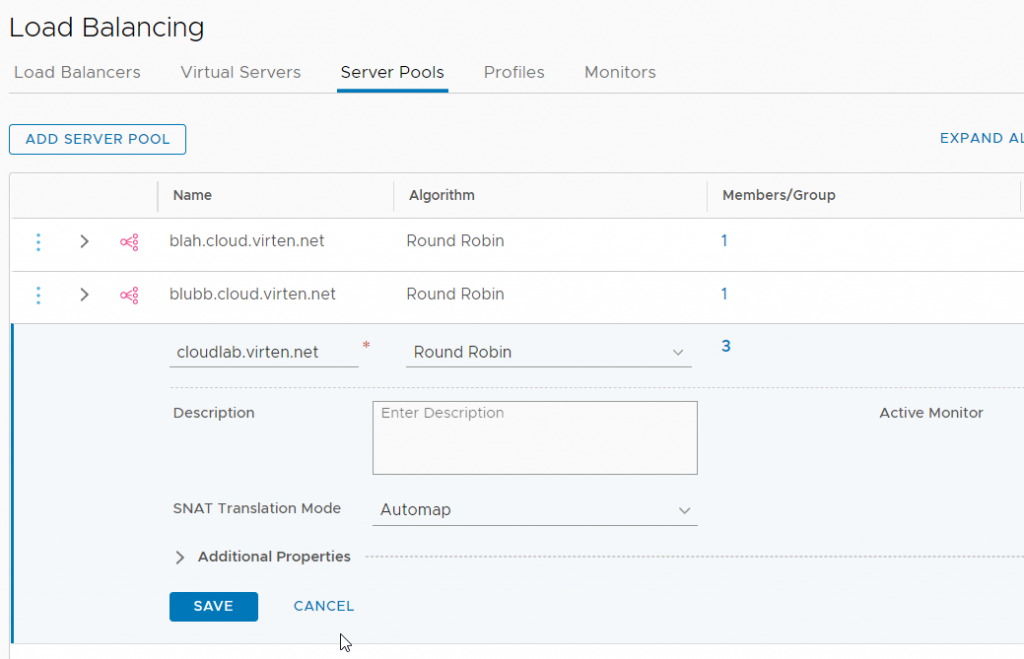The image size is (1024, 659).
Task: Open the Monitors tab
Action: (x=619, y=72)
